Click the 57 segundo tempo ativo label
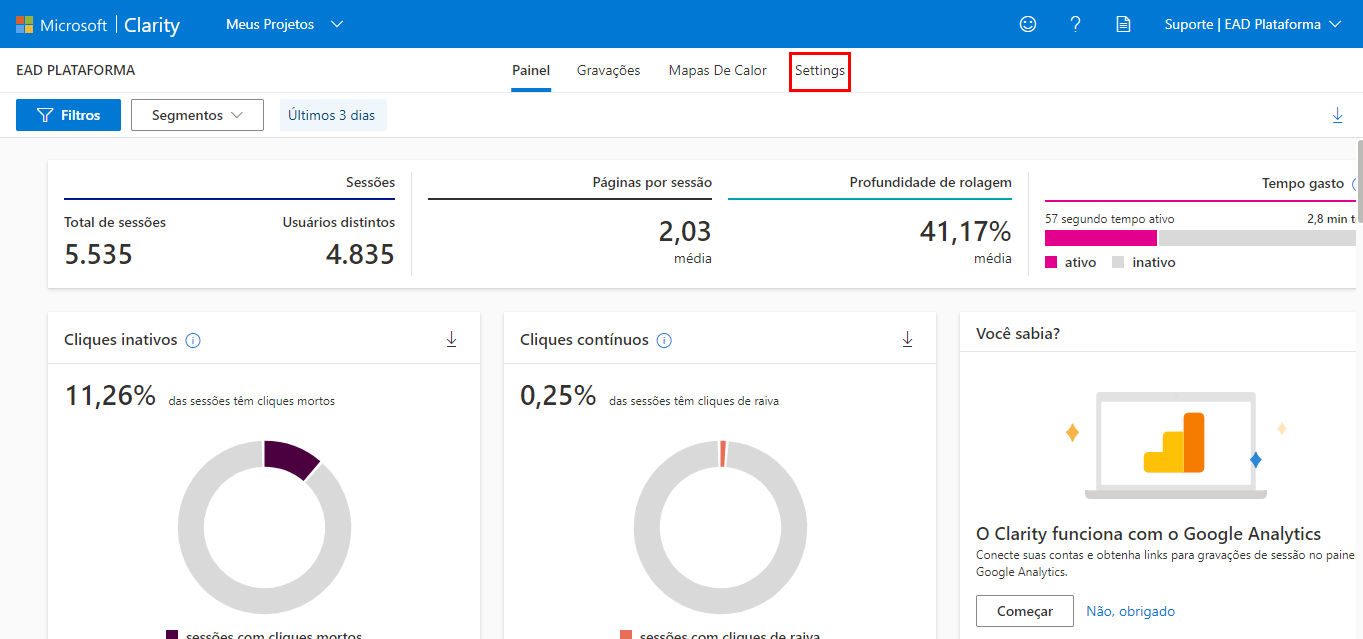 (x=1110, y=219)
